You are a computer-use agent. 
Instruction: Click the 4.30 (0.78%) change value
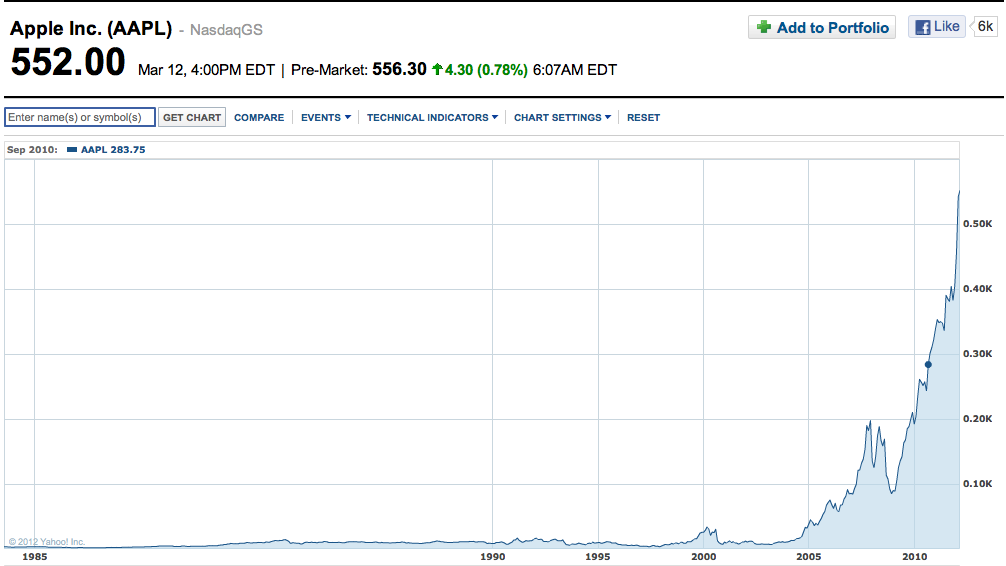[486, 69]
